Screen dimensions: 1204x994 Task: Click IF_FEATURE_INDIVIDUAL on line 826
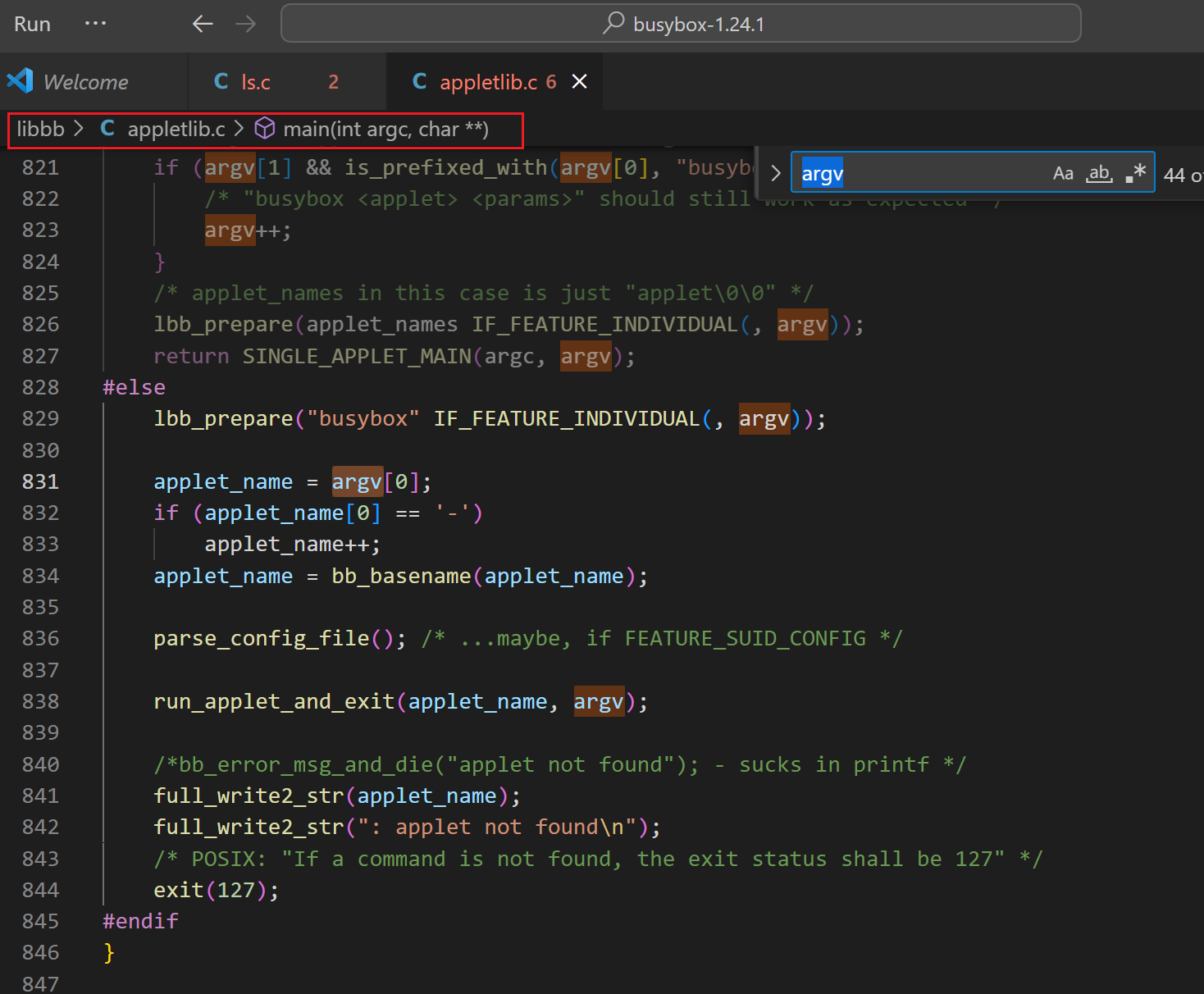(x=604, y=324)
